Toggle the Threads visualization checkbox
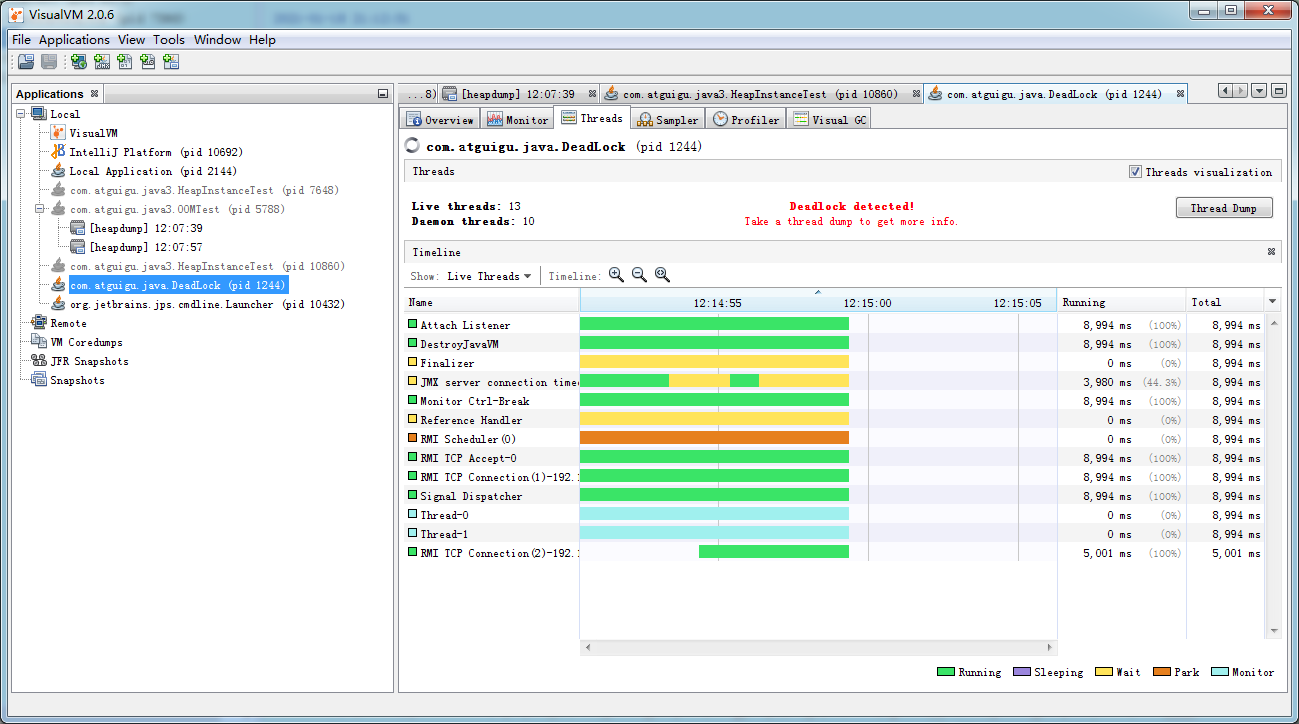This screenshot has height=724, width=1299. [x=1135, y=172]
